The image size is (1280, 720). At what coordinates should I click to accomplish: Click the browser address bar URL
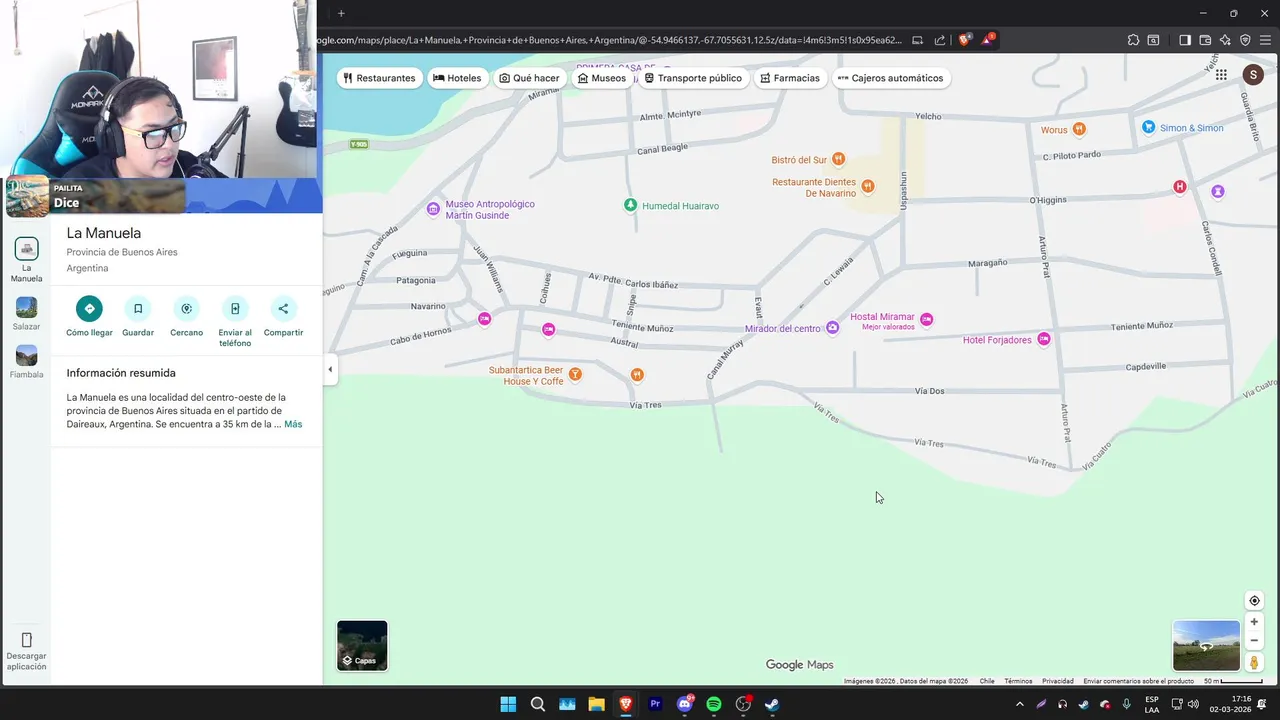609,40
